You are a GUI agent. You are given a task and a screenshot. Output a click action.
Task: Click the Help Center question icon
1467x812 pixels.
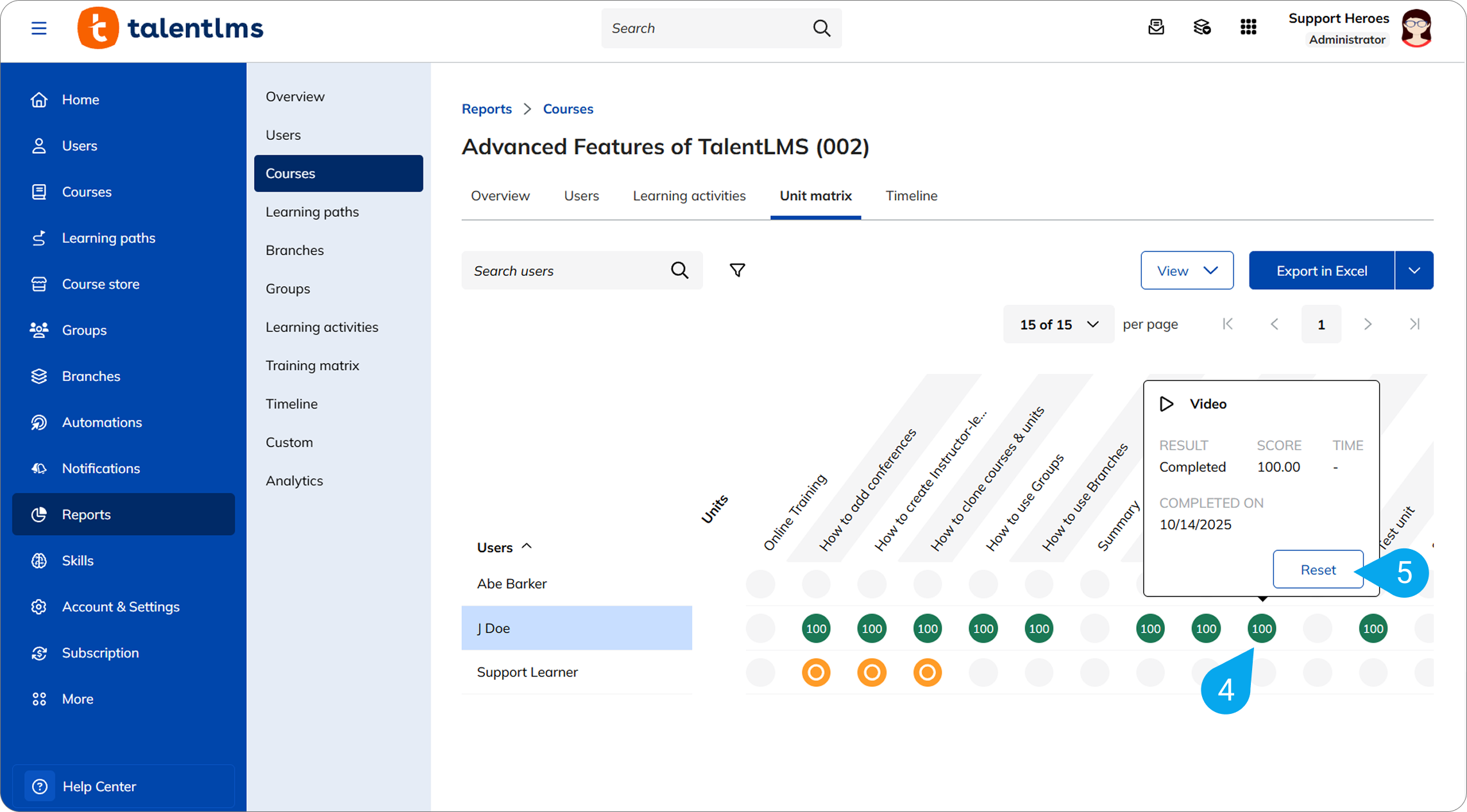40,786
